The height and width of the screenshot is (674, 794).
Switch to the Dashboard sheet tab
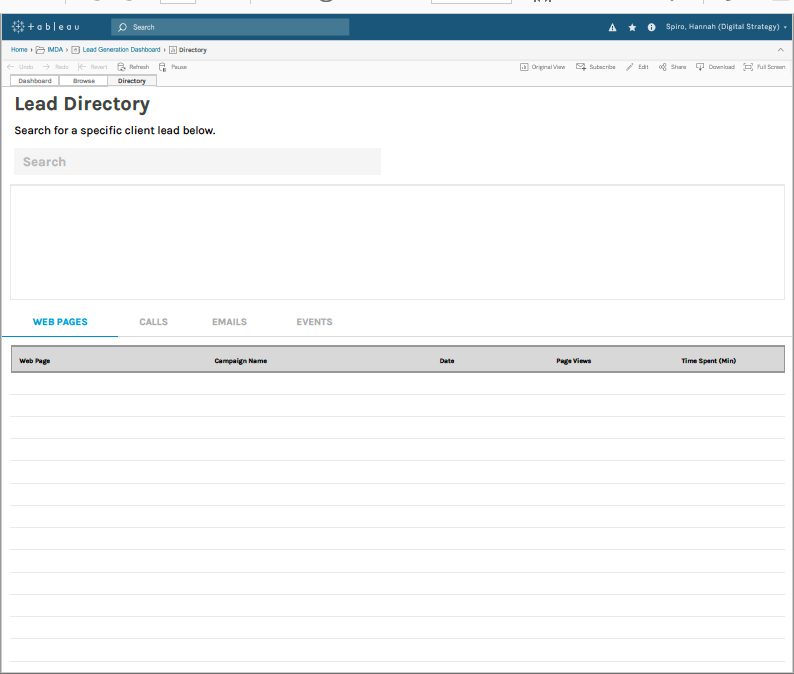35,81
